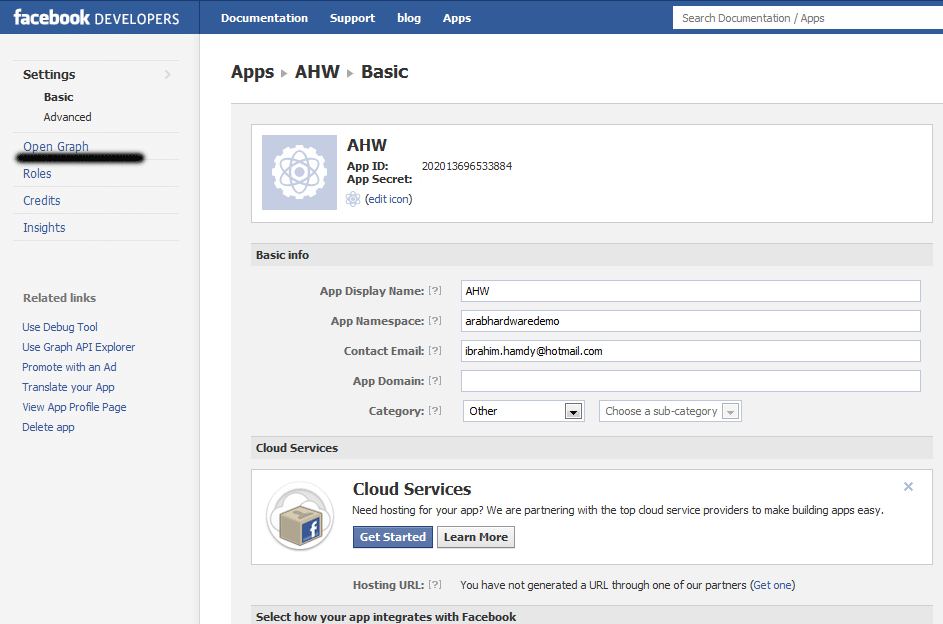Screen dimensions: 943x624
Task: Click the empty App Domain field
Action: click(690, 381)
